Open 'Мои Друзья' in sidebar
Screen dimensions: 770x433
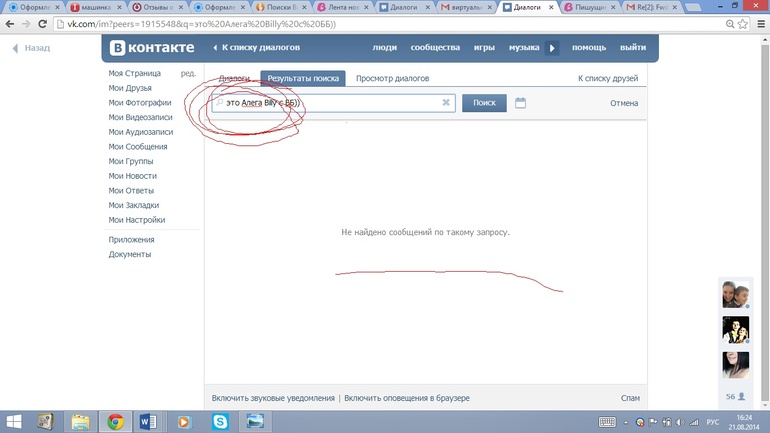(130, 88)
